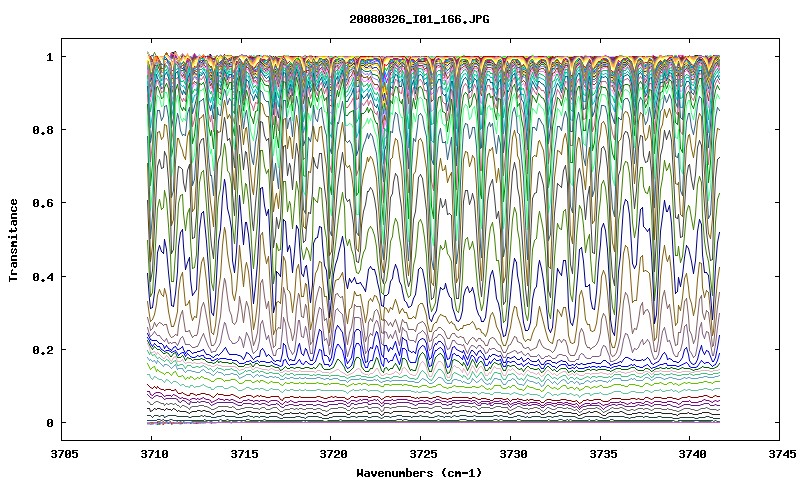The height and width of the screenshot is (480, 800).
Task: Click x-axis tick label 3730
Action: click(x=513, y=454)
